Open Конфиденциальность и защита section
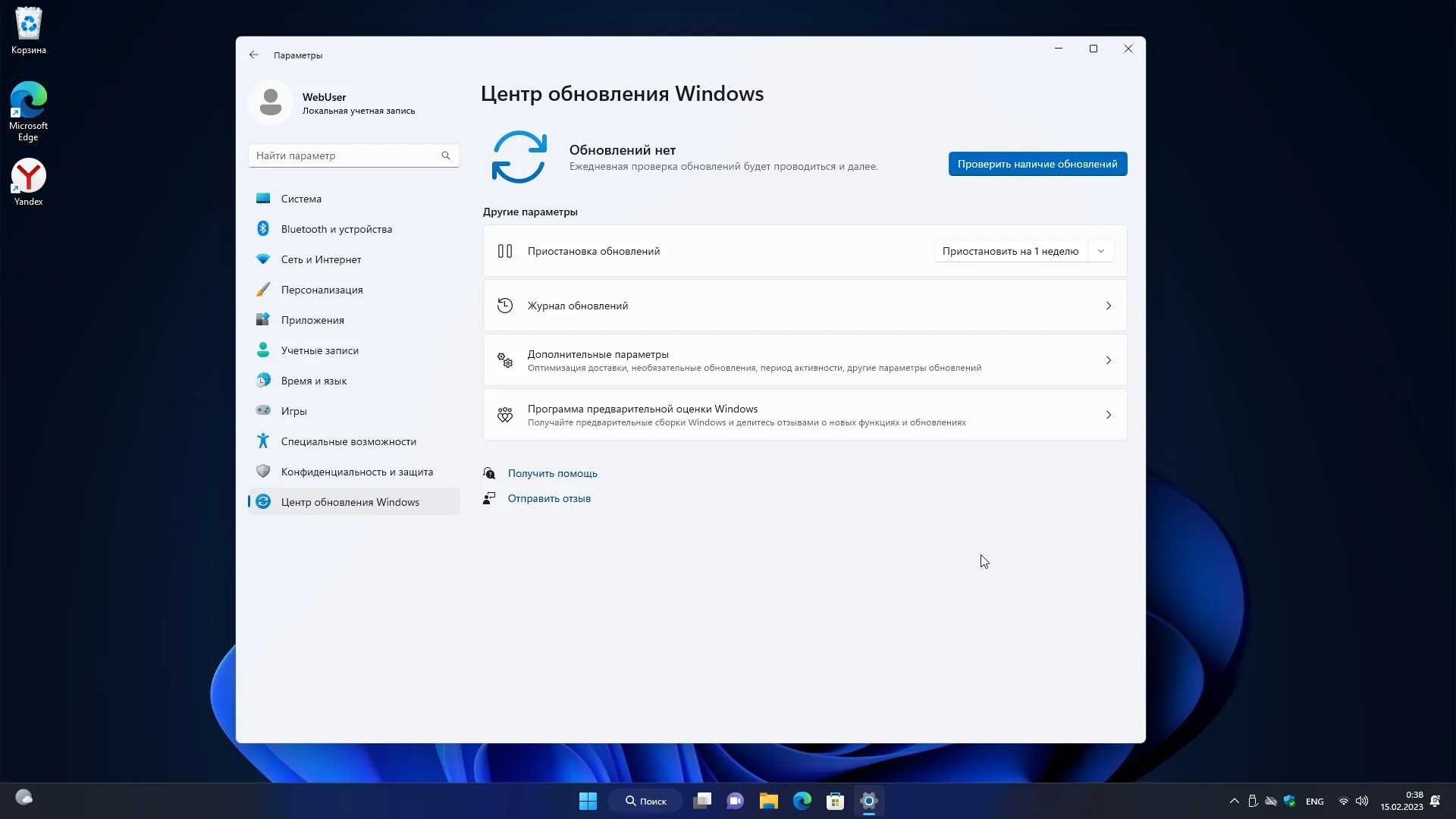The width and height of the screenshot is (1456, 819). pos(356,472)
